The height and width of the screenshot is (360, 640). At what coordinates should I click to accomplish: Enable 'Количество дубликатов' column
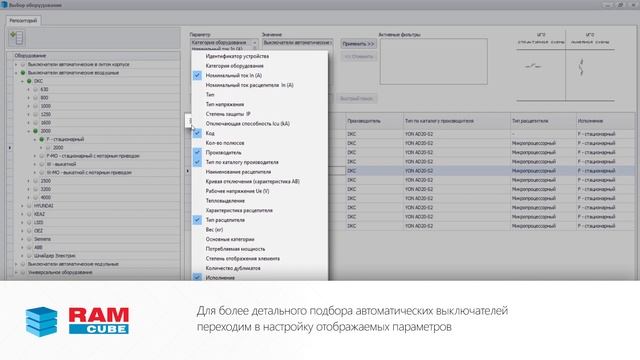[x=233, y=268]
